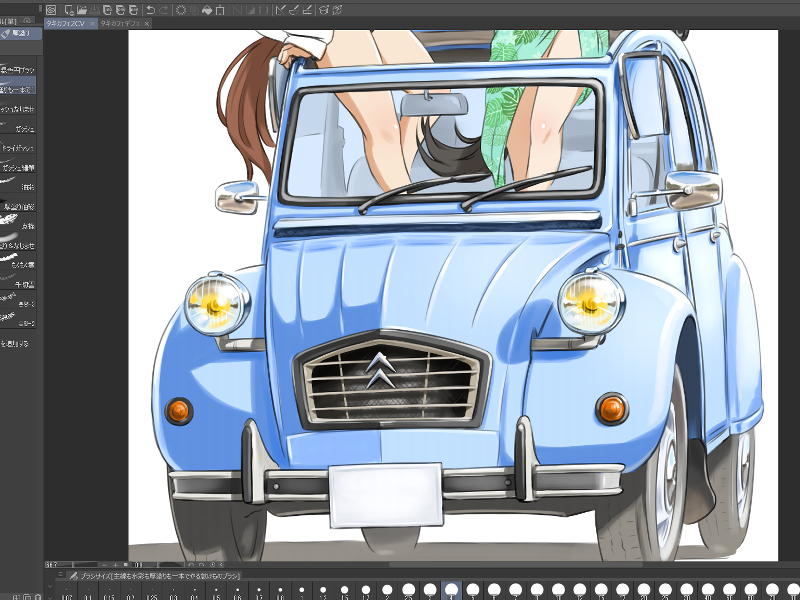Click the horizontal canvas scrollbar
Viewport: 800px width, 600px height.
click(x=515, y=564)
